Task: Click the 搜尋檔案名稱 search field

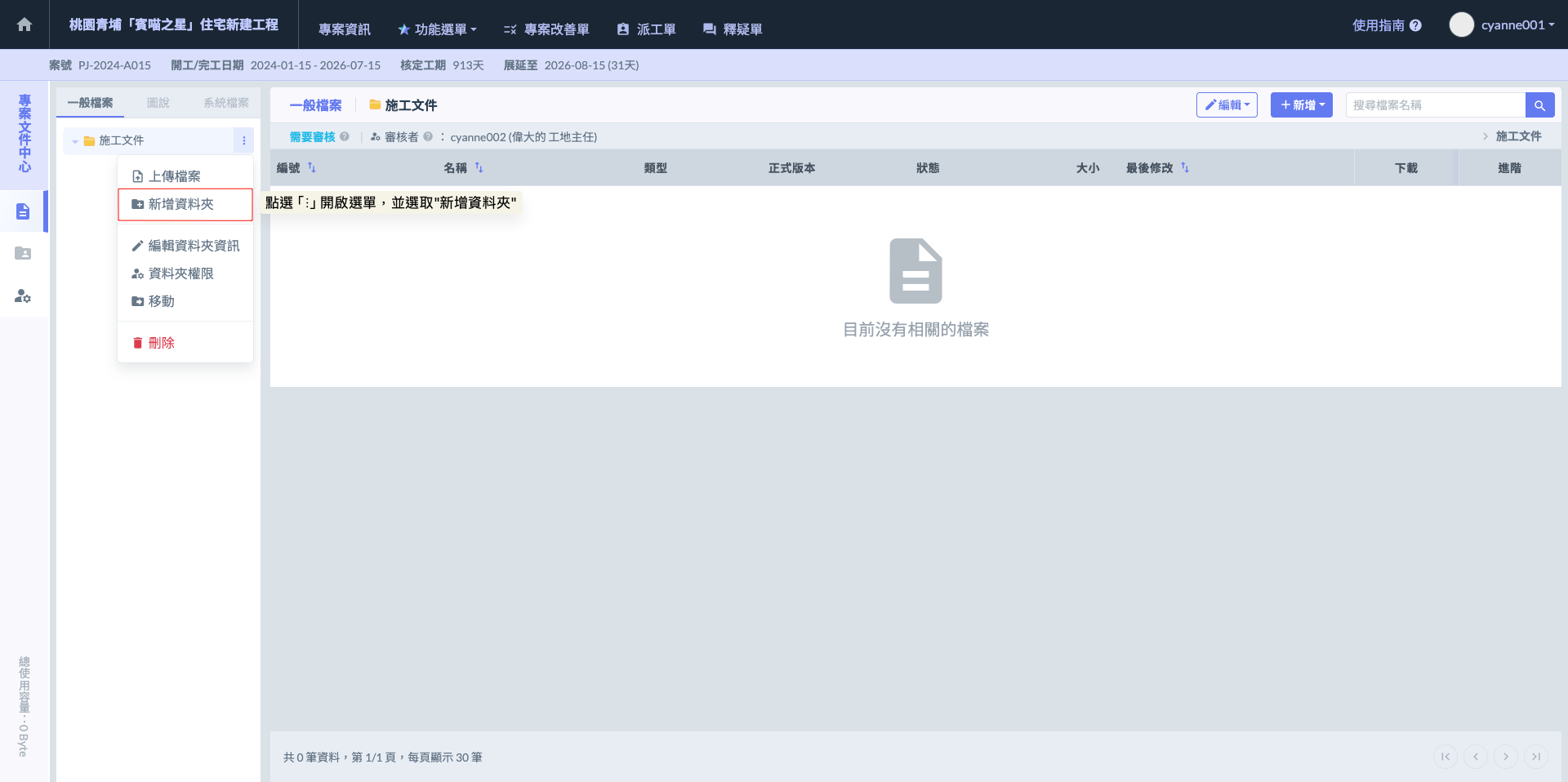Action: tap(1435, 105)
